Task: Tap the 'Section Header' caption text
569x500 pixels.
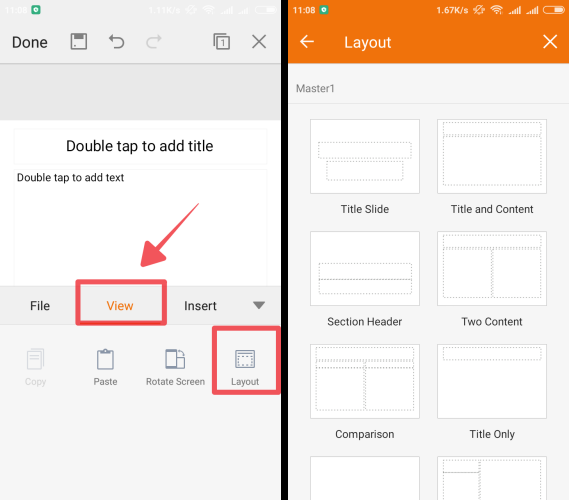Action: point(365,322)
